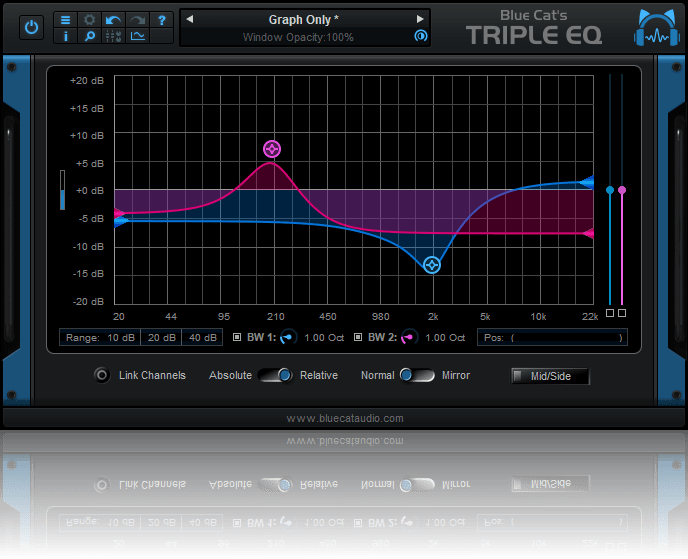Go to previous preset with left arrow
The height and width of the screenshot is (559, 688).
click(x=190, y=19)
